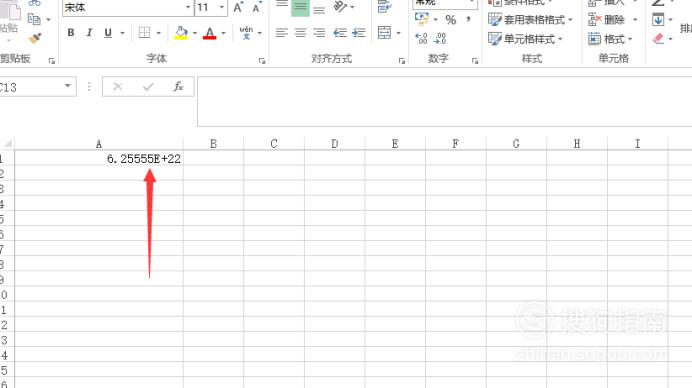Cancel formula entry X button
The image size is (692, 388).
pos(117,87)
